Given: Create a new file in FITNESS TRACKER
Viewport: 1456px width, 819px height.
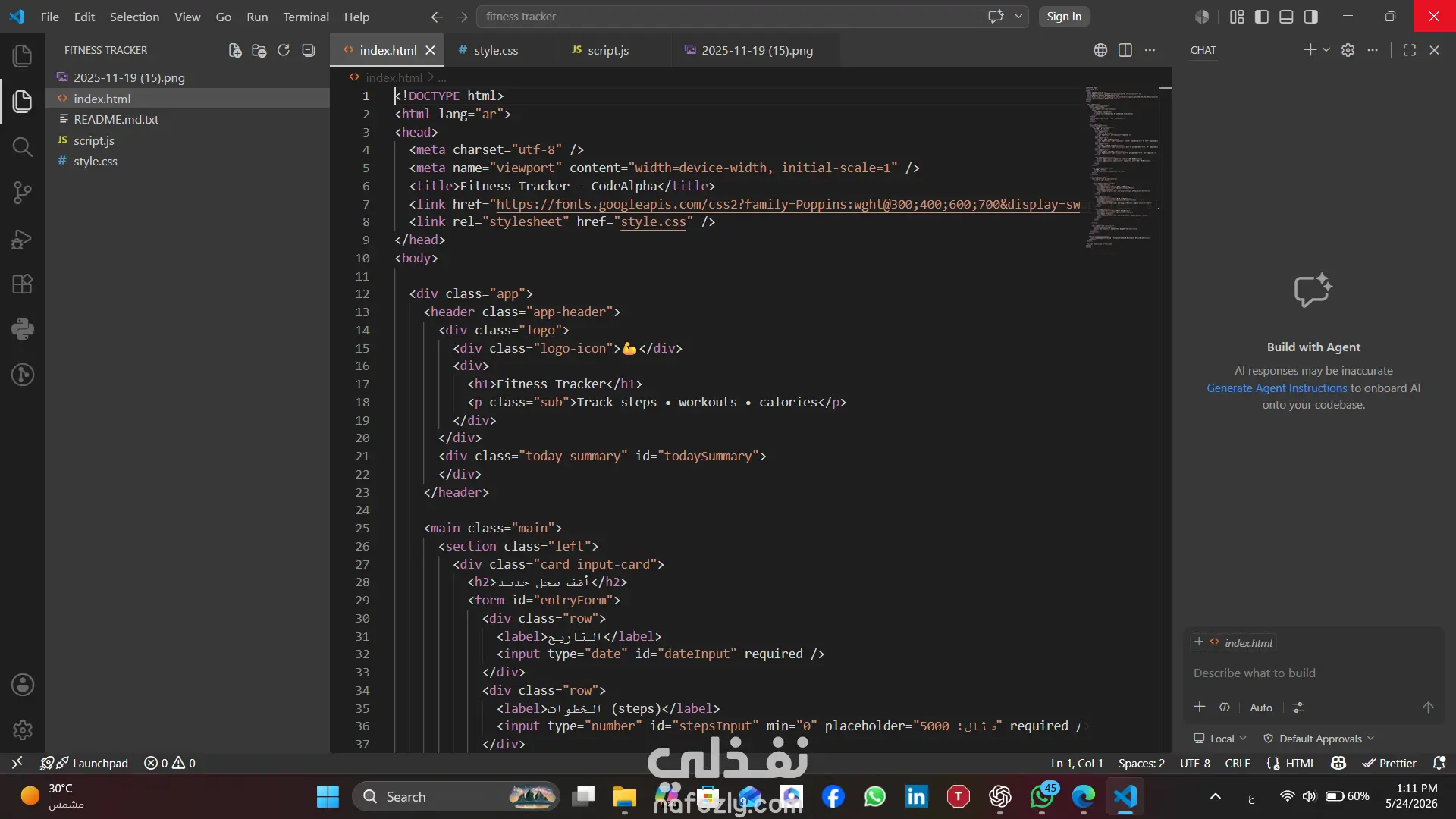Looking at the screenshot, I should pyautogui.click(x=235, y=50).
